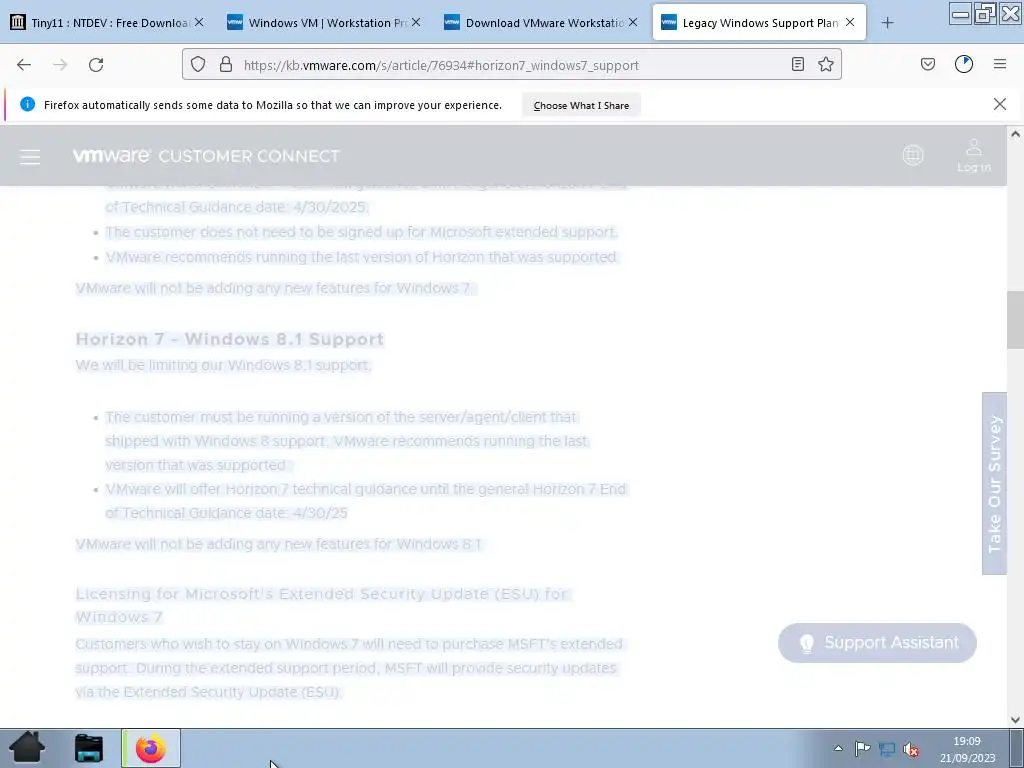Switch to the Windows VM Workstation tab
Image resolution: width=1024 pixels, height=768 pixels.
point(324,23)
